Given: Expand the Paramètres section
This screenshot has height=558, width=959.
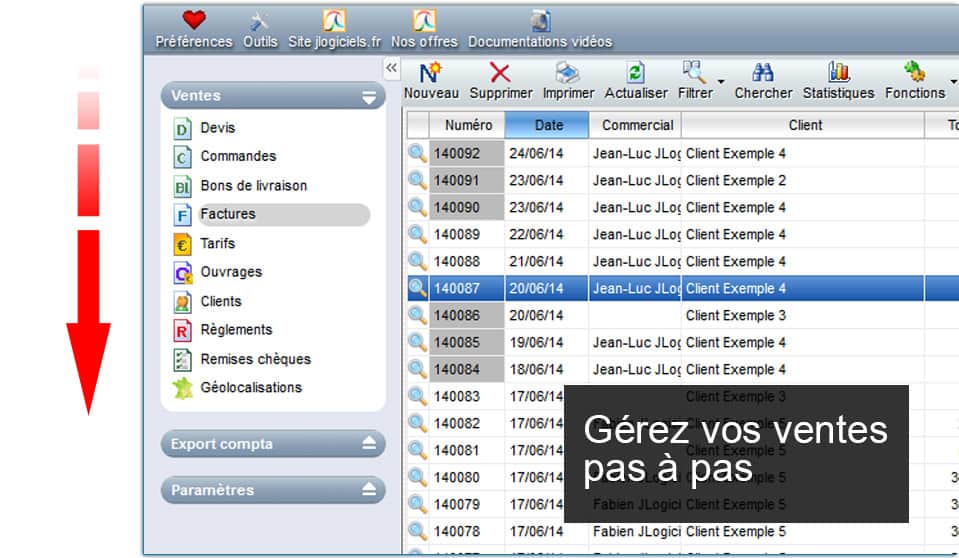Looking at the screenshot, I should coord(369,490).
